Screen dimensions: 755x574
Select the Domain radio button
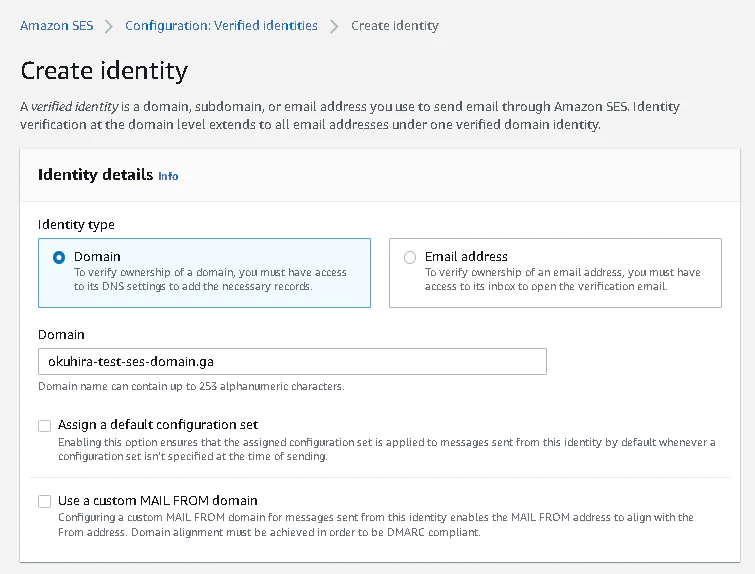click(x=59, y=257)
